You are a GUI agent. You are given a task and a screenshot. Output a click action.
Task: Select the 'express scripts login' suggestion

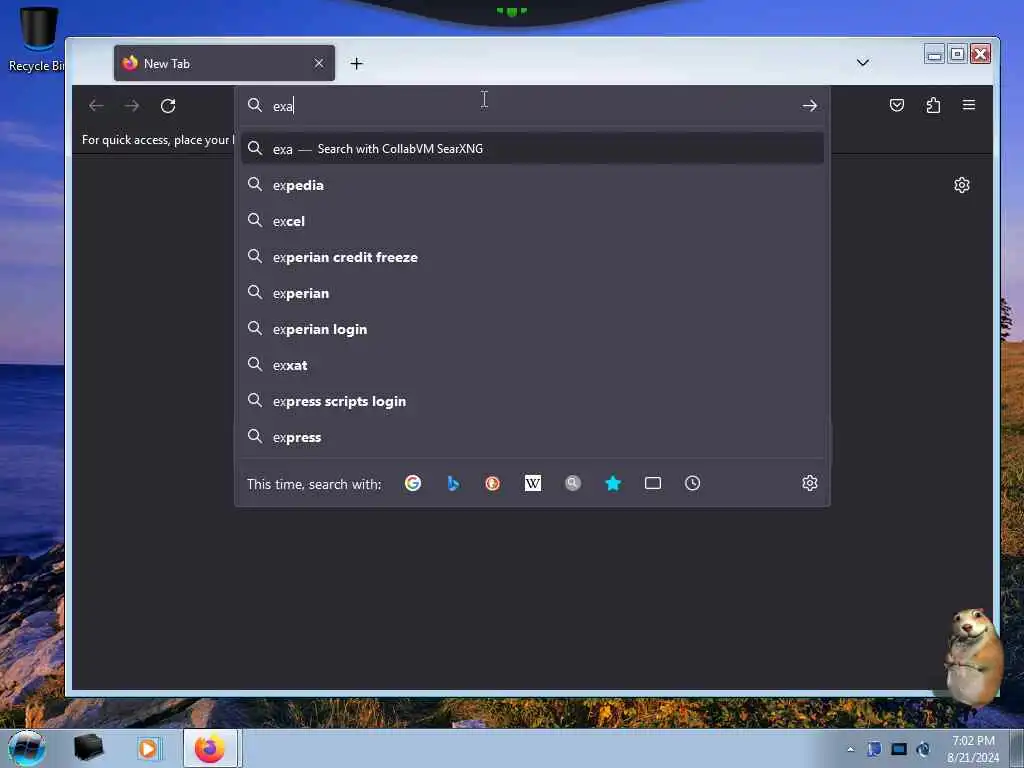point(532,401)
